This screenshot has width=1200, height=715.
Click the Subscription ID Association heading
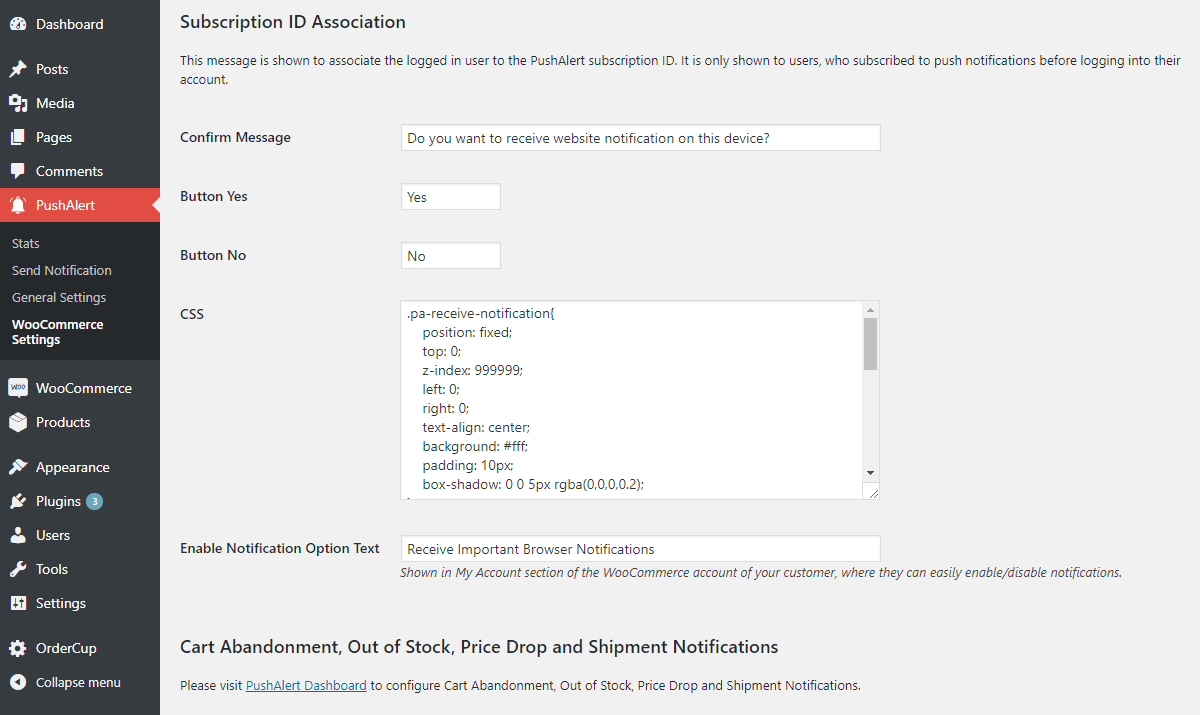coord(293,21)
